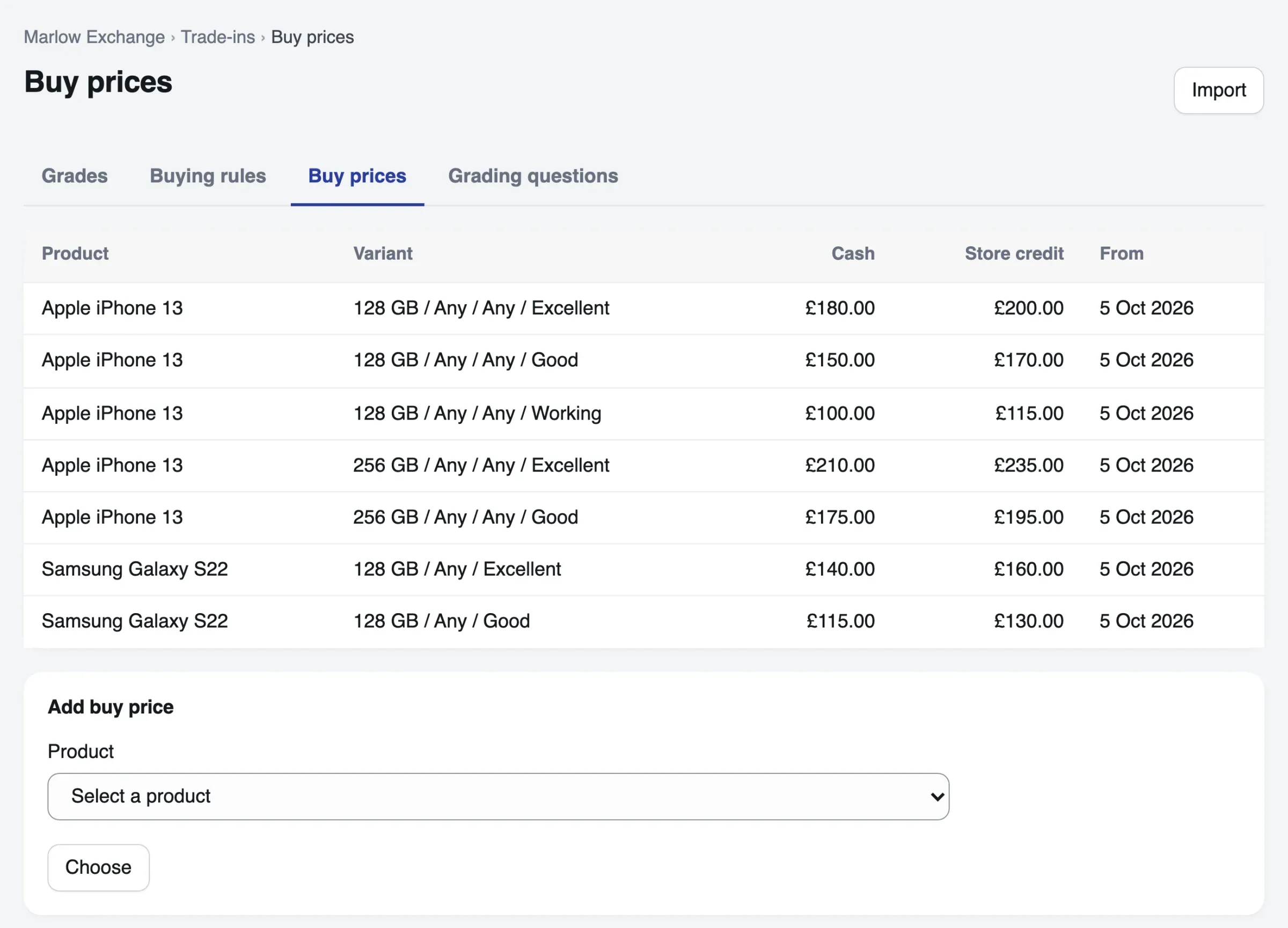Navigate to Trade-ins breadcrumb
The image size is (1288, 928).
pyautogui.click(x=217, y=37)
